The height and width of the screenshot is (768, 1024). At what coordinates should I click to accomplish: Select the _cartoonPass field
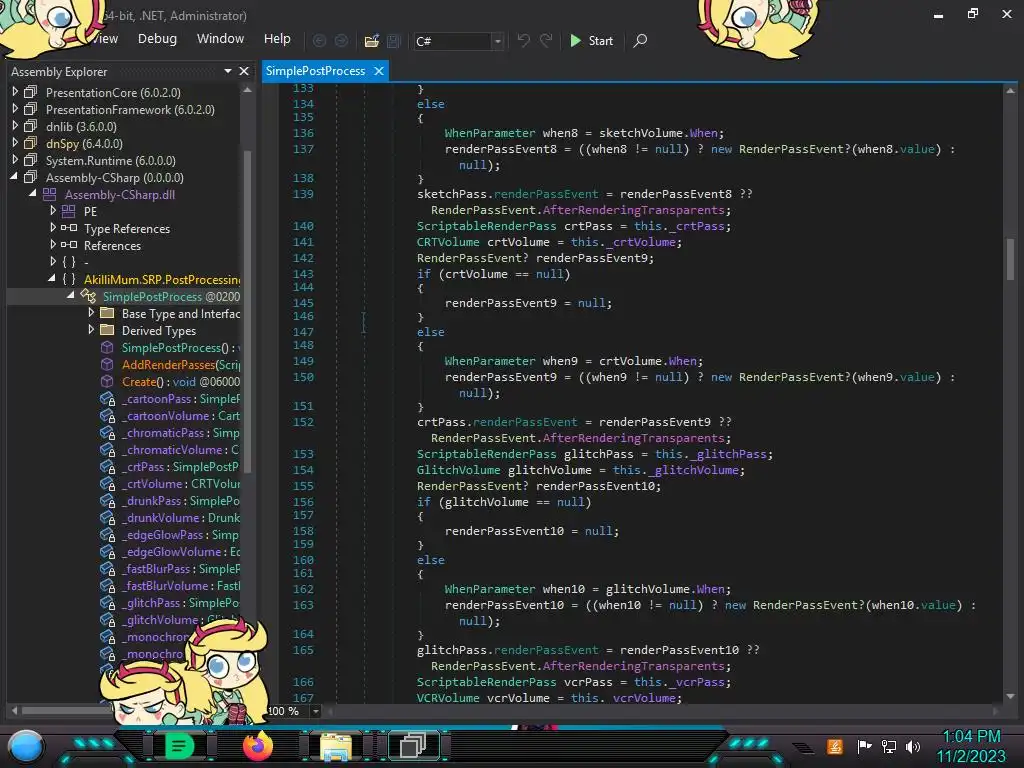181,398
